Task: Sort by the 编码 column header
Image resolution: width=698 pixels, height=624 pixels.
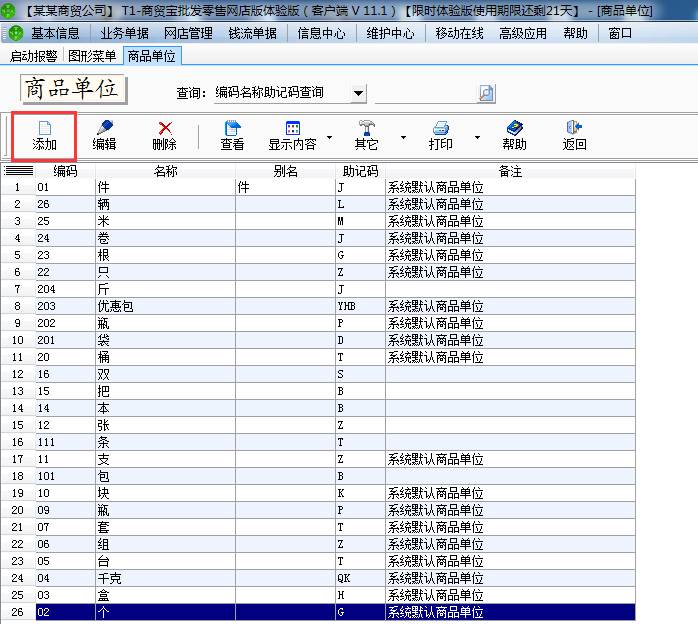Action: [65, 171]
